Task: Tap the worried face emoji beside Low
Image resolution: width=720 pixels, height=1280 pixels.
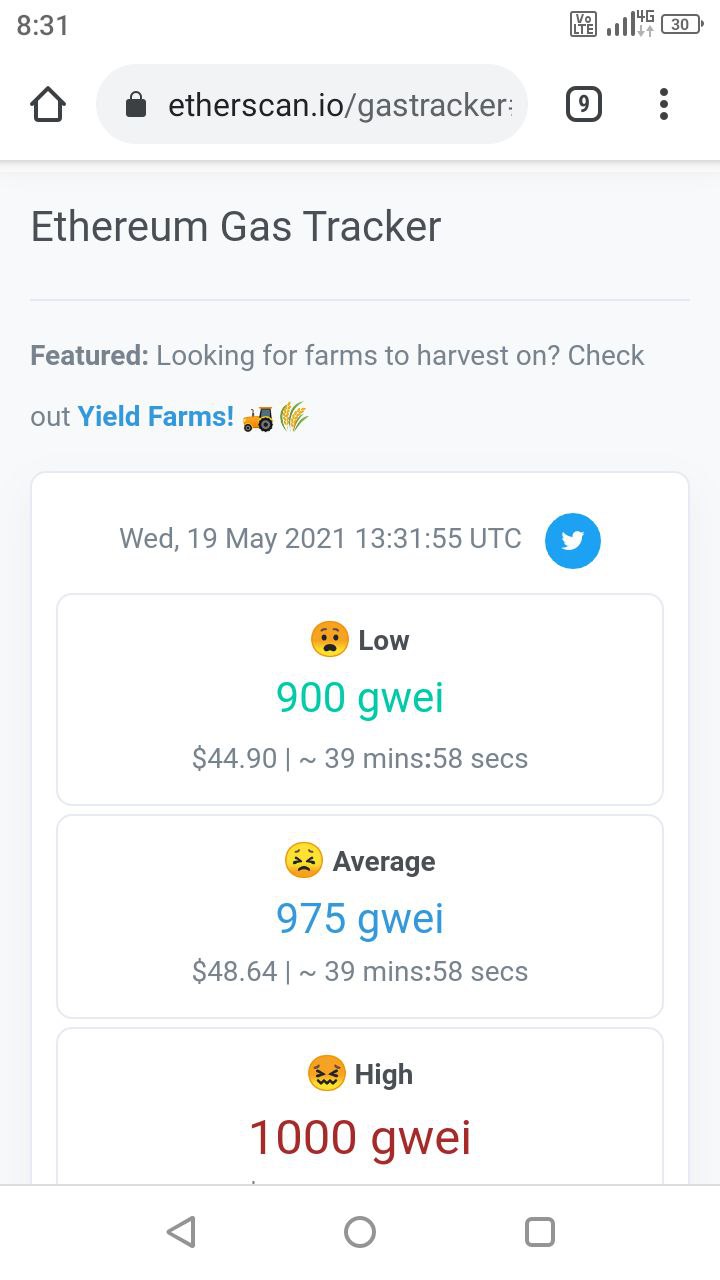Action: click(x=330, y=639)
